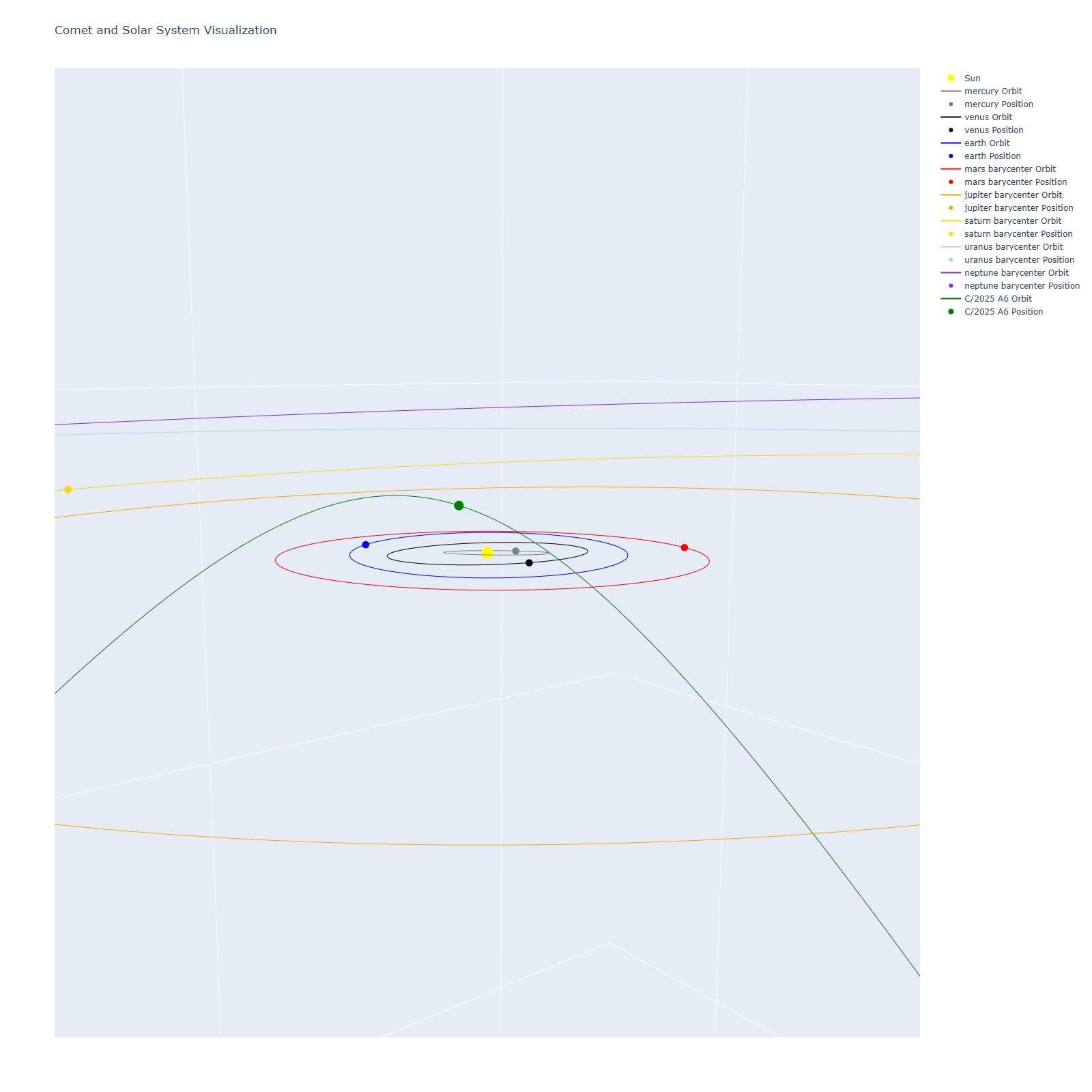Screen dimensions: 1092x1092
Task: Click the blue Earth position dot in the plot
Action: click(366, 545)
